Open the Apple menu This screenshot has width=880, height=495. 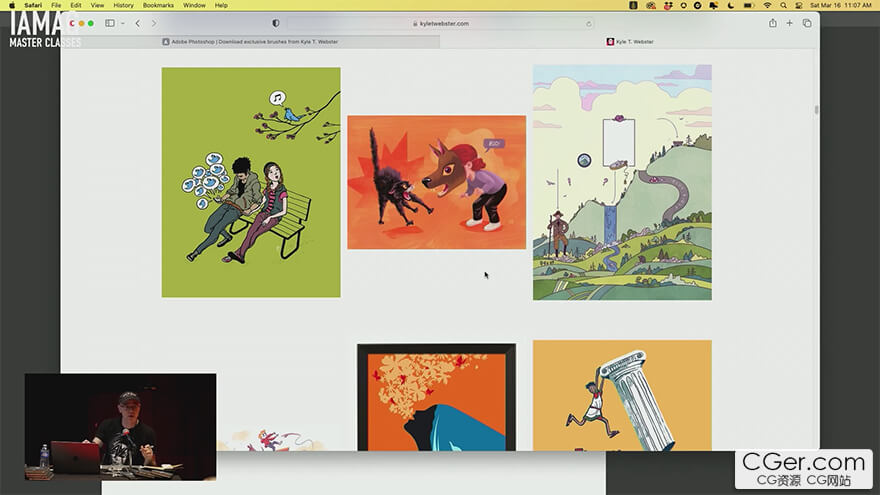click(12, 5)
